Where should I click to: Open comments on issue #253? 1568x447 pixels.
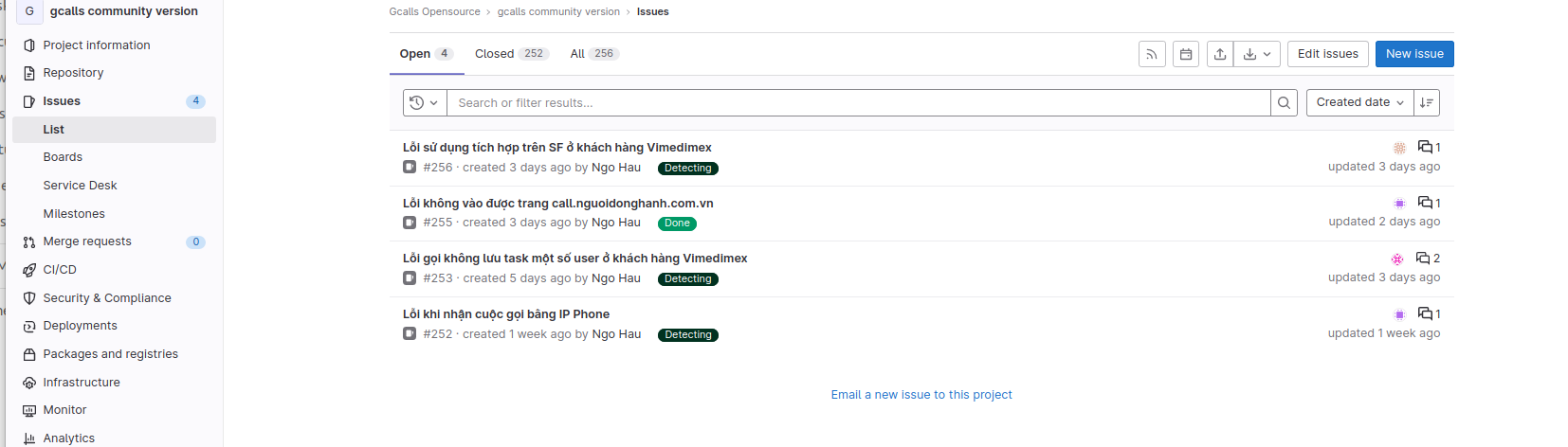click(x=1428, y=259)
